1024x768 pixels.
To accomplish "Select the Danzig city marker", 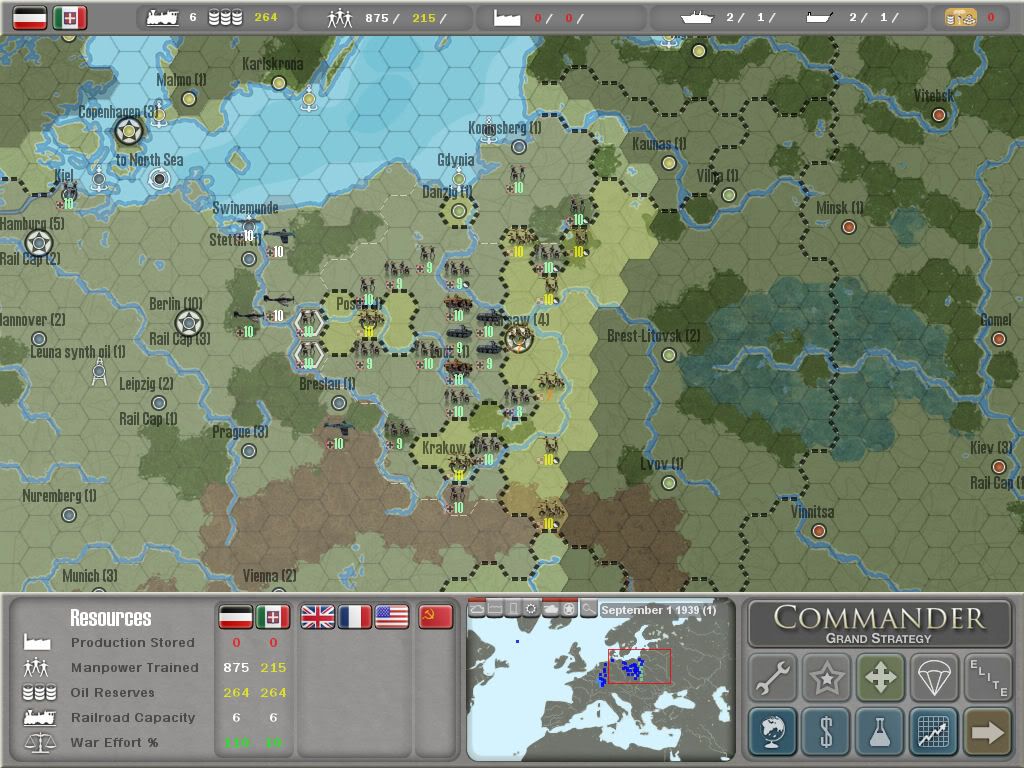I will click(459, 211).
